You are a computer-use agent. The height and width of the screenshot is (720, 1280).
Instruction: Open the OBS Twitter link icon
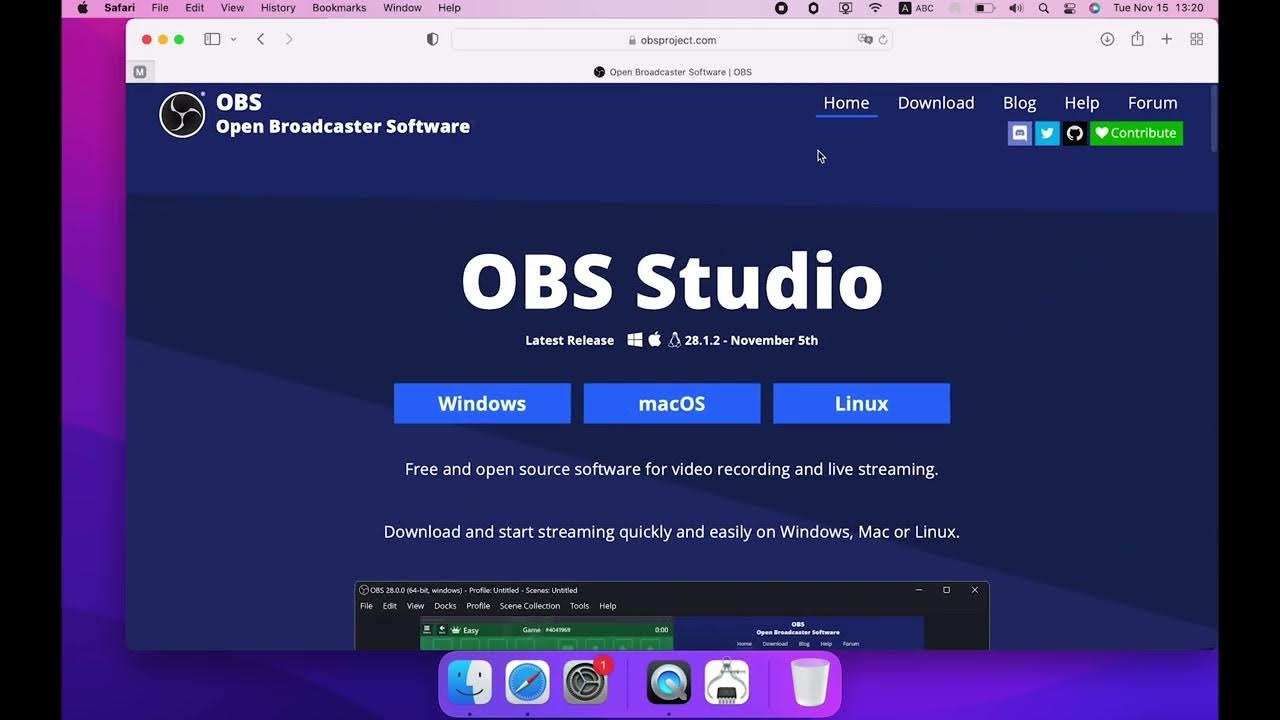tap(1047, 133)
